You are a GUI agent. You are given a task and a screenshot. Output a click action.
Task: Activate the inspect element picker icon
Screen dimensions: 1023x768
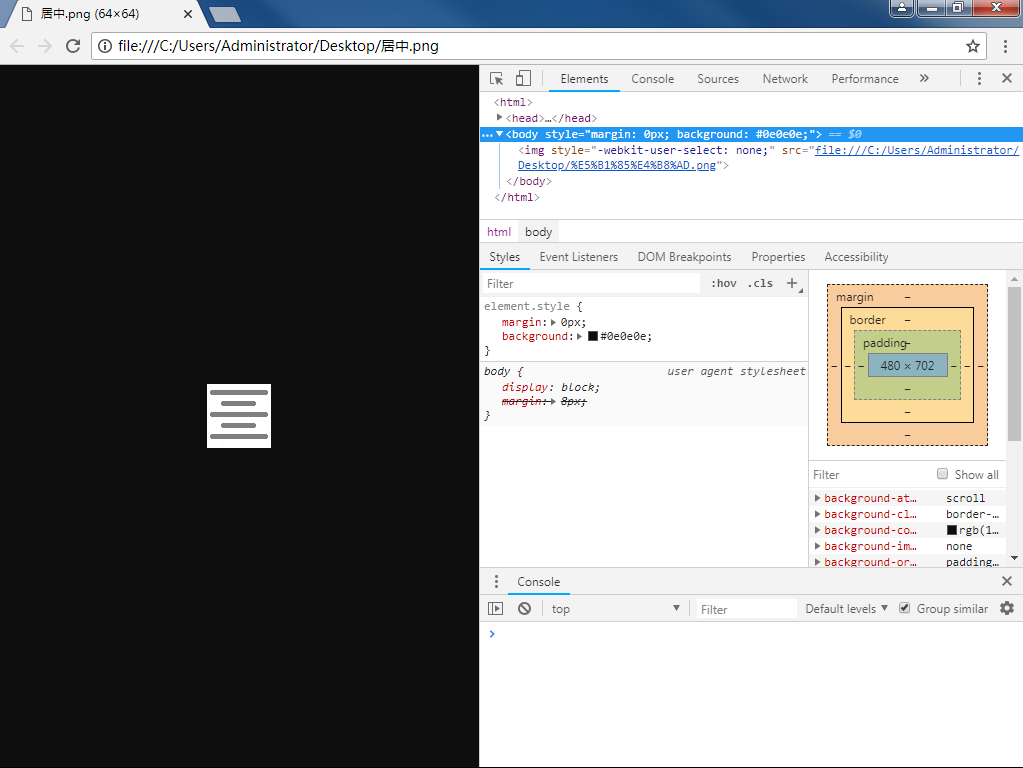[x=497, y=79]
